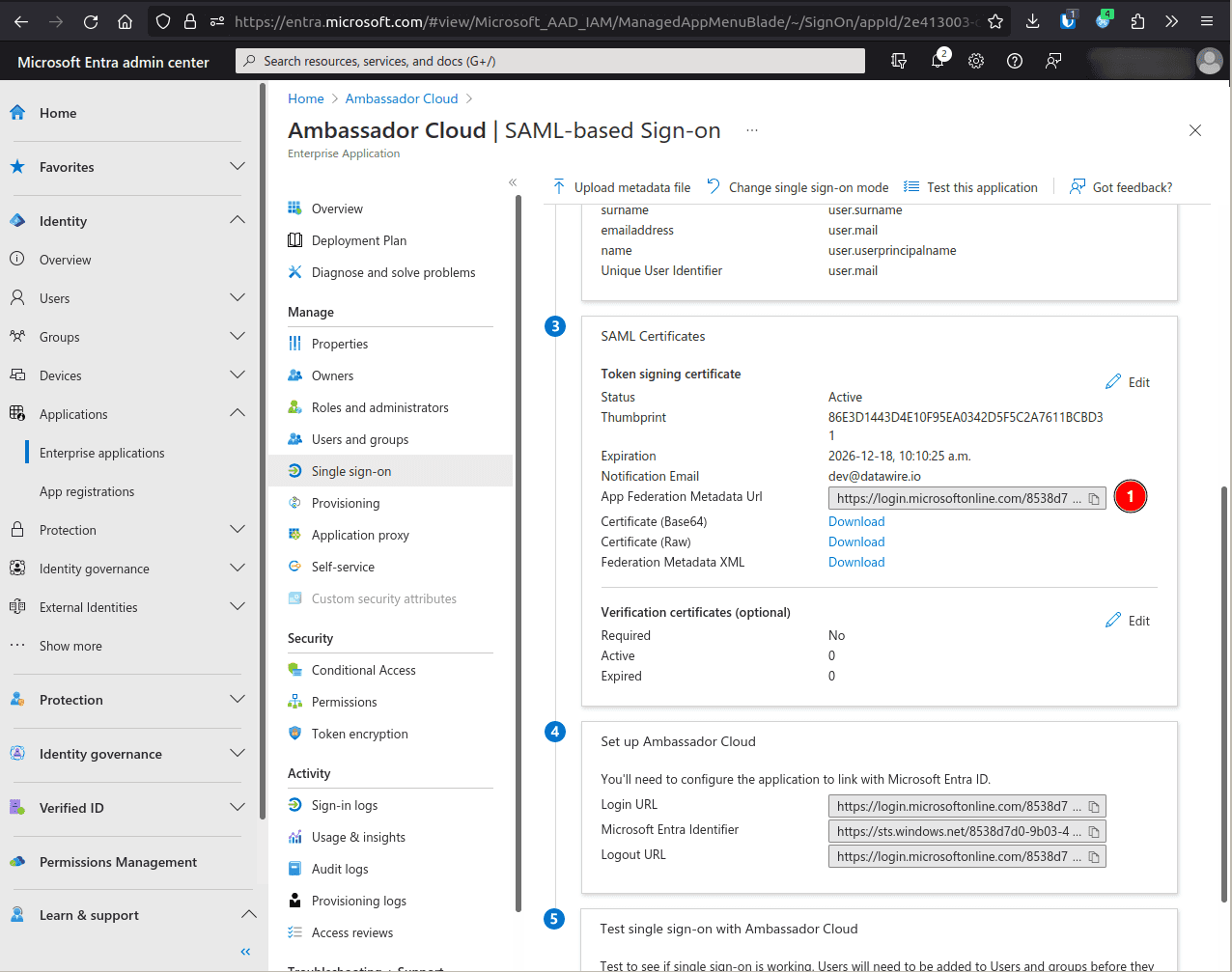
Task: Collapse the application menu with the double chevron
Action: pyautogui.click(x=513, y=182)
